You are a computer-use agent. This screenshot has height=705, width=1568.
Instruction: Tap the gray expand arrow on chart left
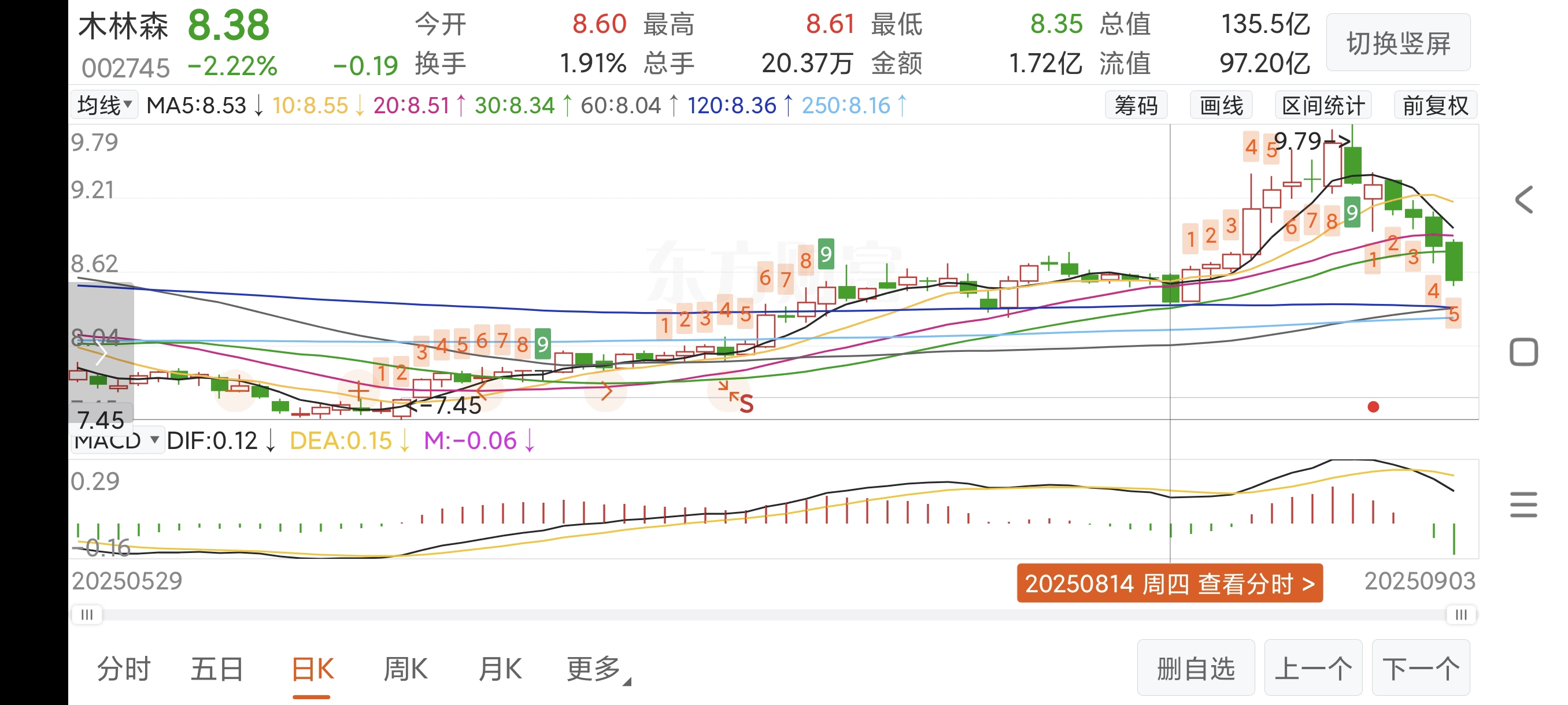(x=101, y=353)
